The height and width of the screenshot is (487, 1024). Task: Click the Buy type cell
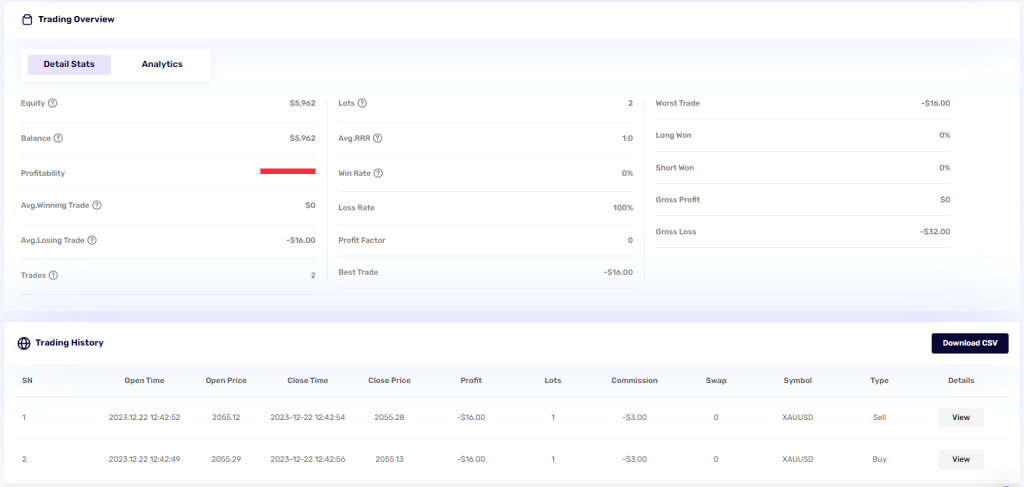[x=879, y=460]
